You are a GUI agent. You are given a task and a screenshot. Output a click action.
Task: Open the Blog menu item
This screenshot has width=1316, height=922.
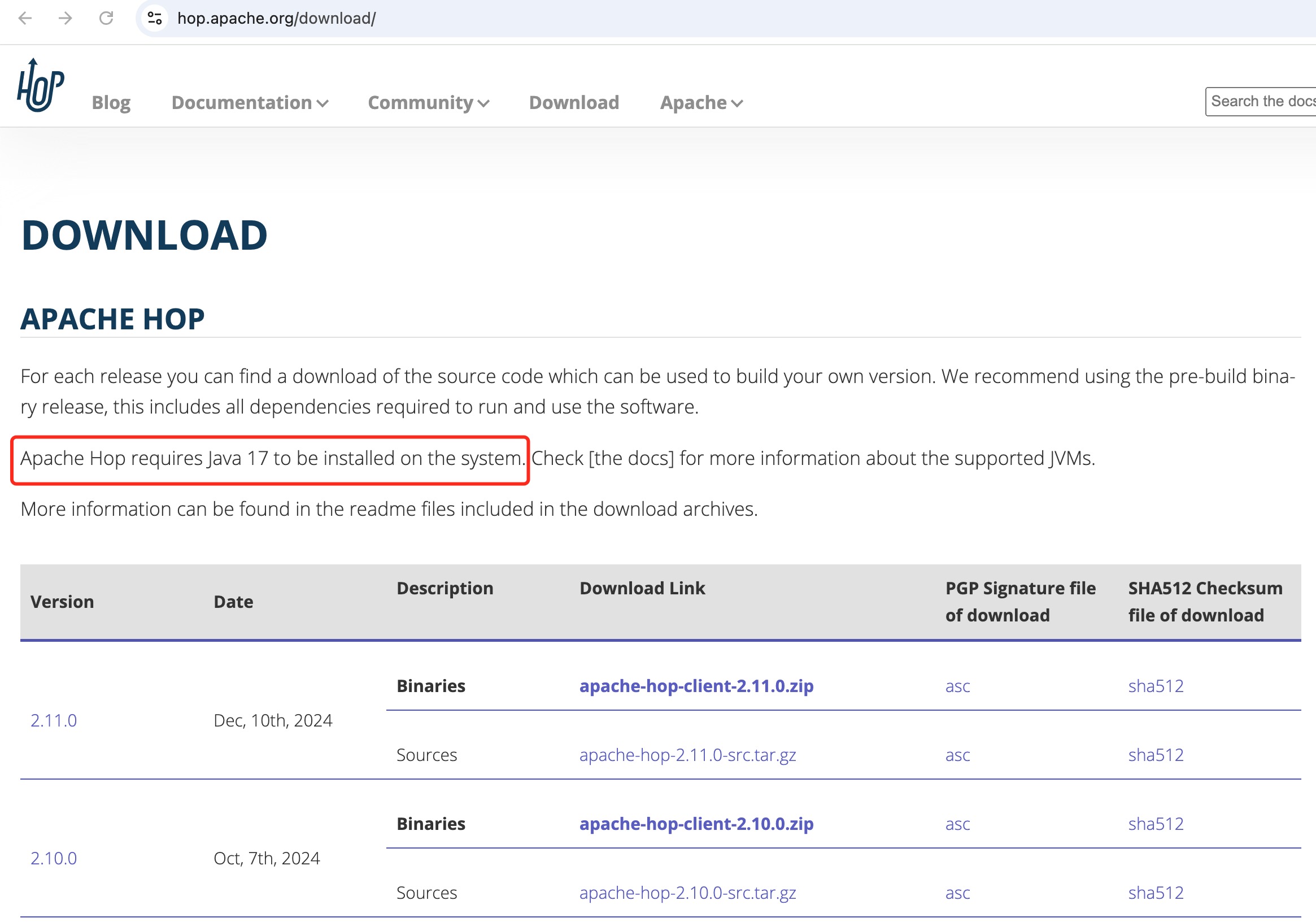[x=111, y=103]
